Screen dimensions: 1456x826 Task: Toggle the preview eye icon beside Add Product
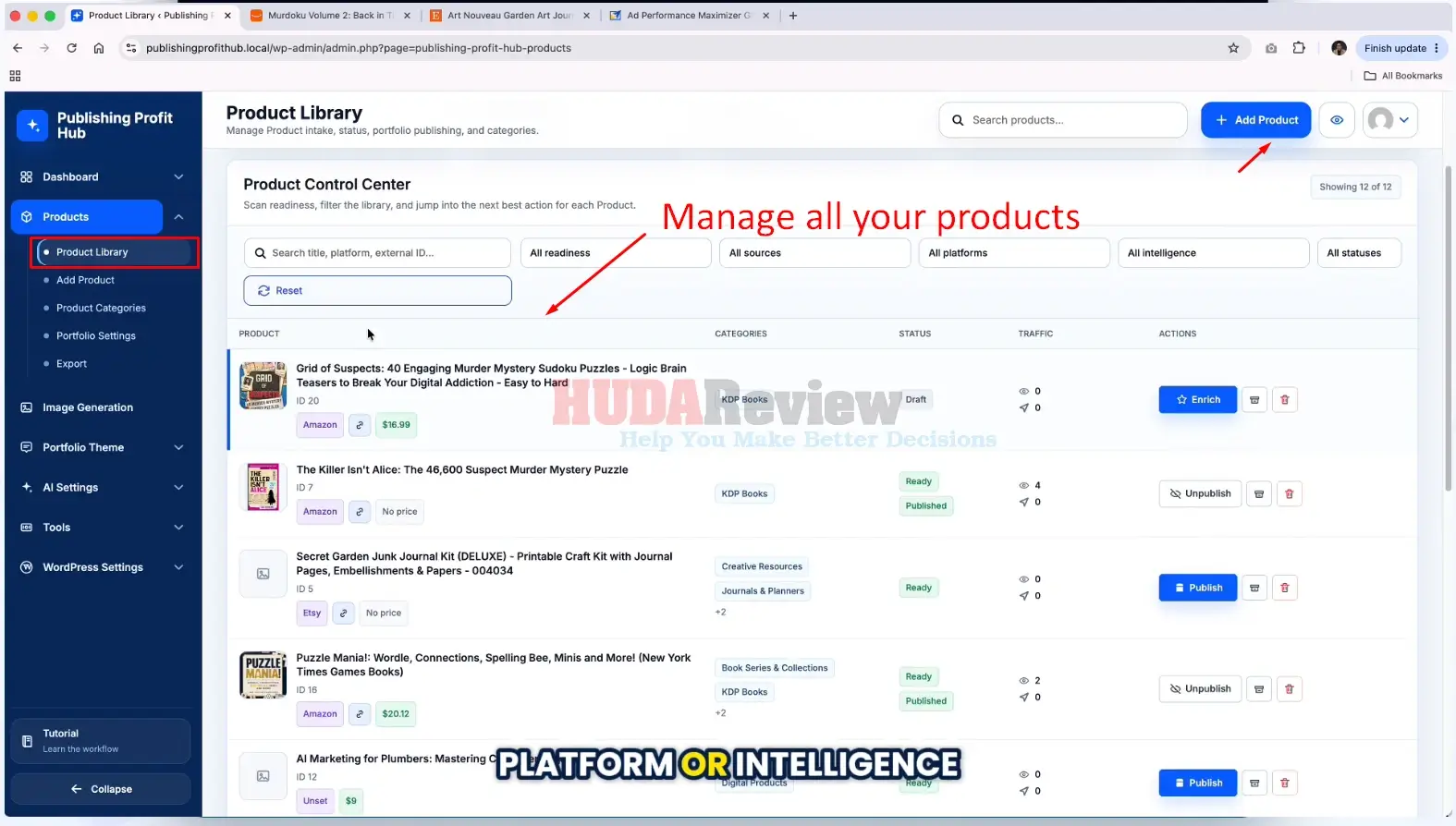pos(1337,120)
